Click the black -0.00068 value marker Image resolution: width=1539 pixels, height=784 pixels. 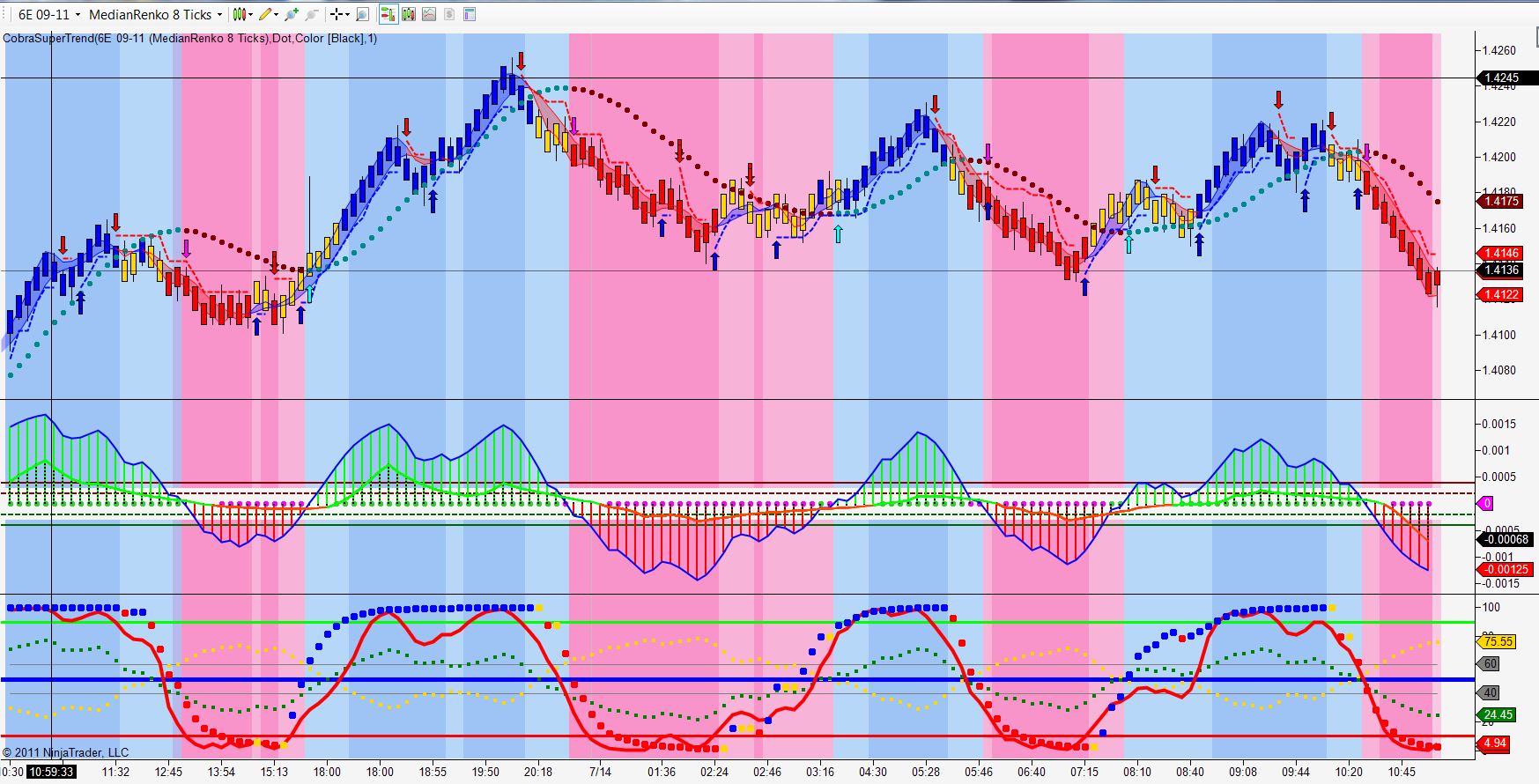pos(1506,539)
